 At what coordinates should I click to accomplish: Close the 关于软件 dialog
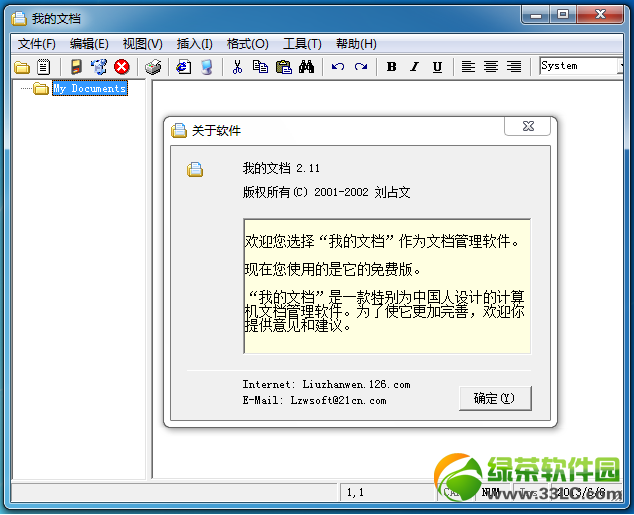pos(528,126)
